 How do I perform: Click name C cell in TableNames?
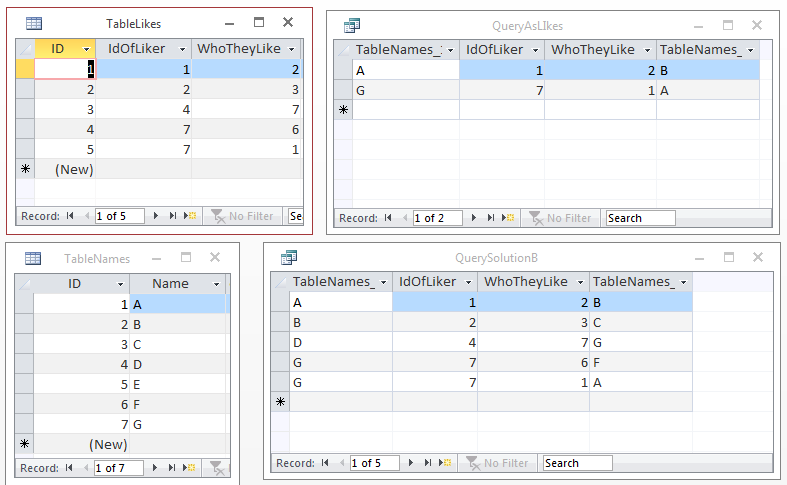coord(178,344)
